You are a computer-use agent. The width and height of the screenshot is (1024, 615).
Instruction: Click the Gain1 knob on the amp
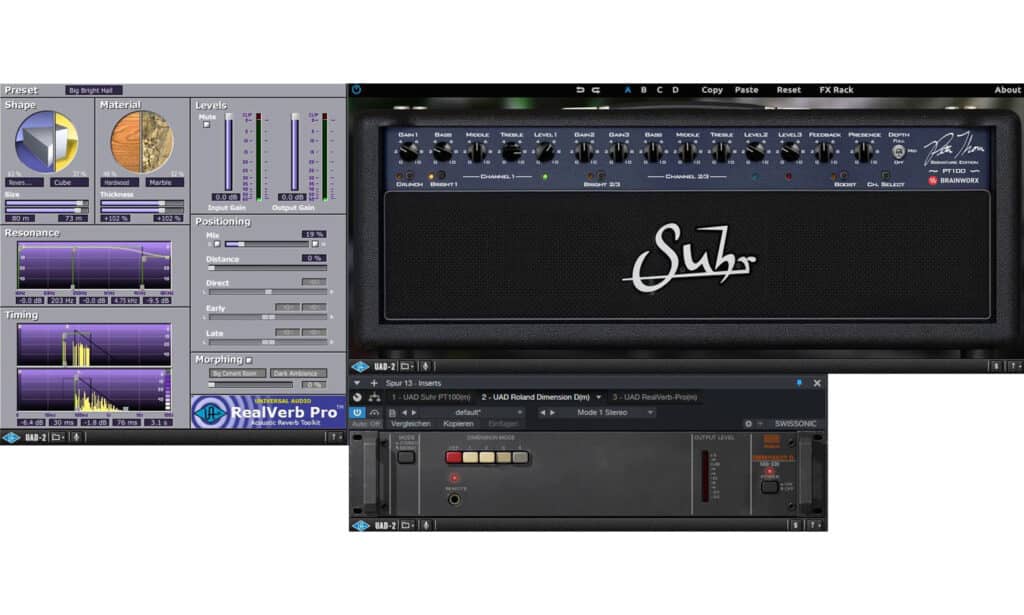(408, 152)
